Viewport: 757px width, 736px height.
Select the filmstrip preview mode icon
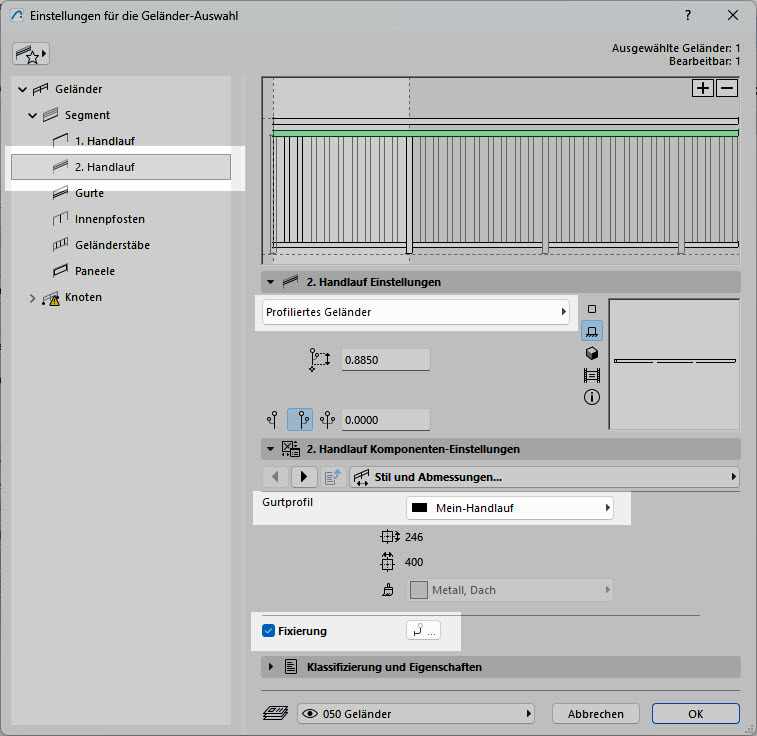[592, 375]
